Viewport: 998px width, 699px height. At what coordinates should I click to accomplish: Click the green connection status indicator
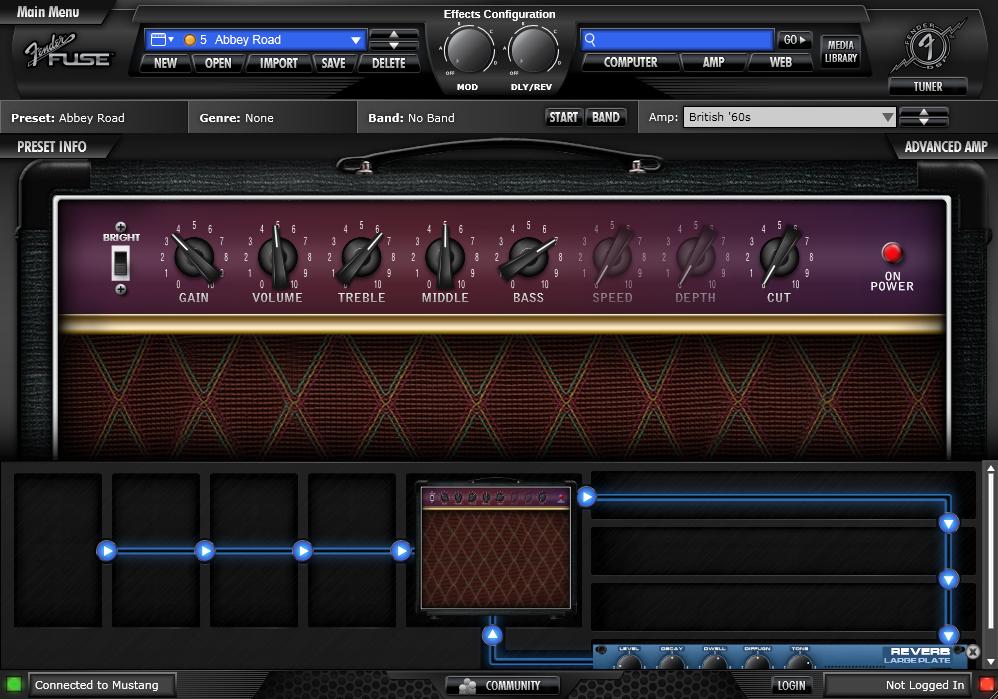pyautogui.click(x=13, y=685)
